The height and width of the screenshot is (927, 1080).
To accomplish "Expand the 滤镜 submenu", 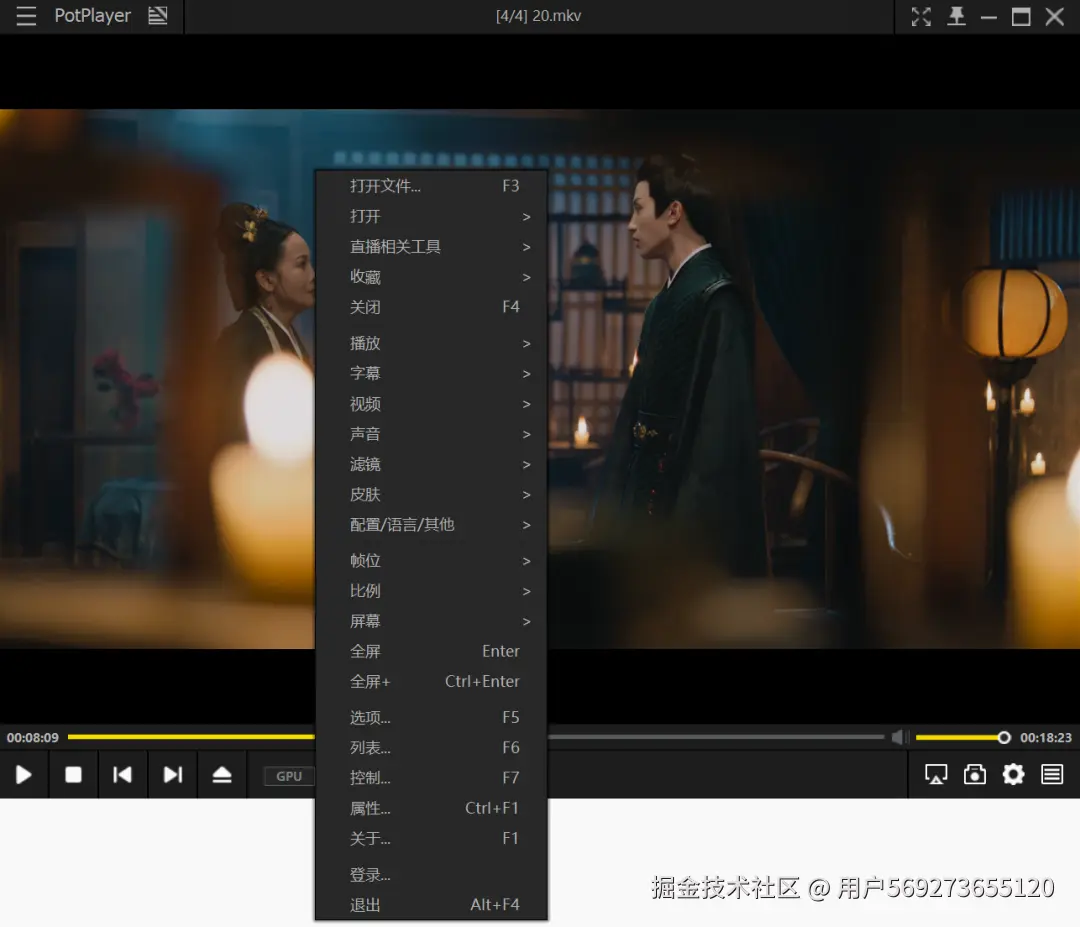I will 432,464.
